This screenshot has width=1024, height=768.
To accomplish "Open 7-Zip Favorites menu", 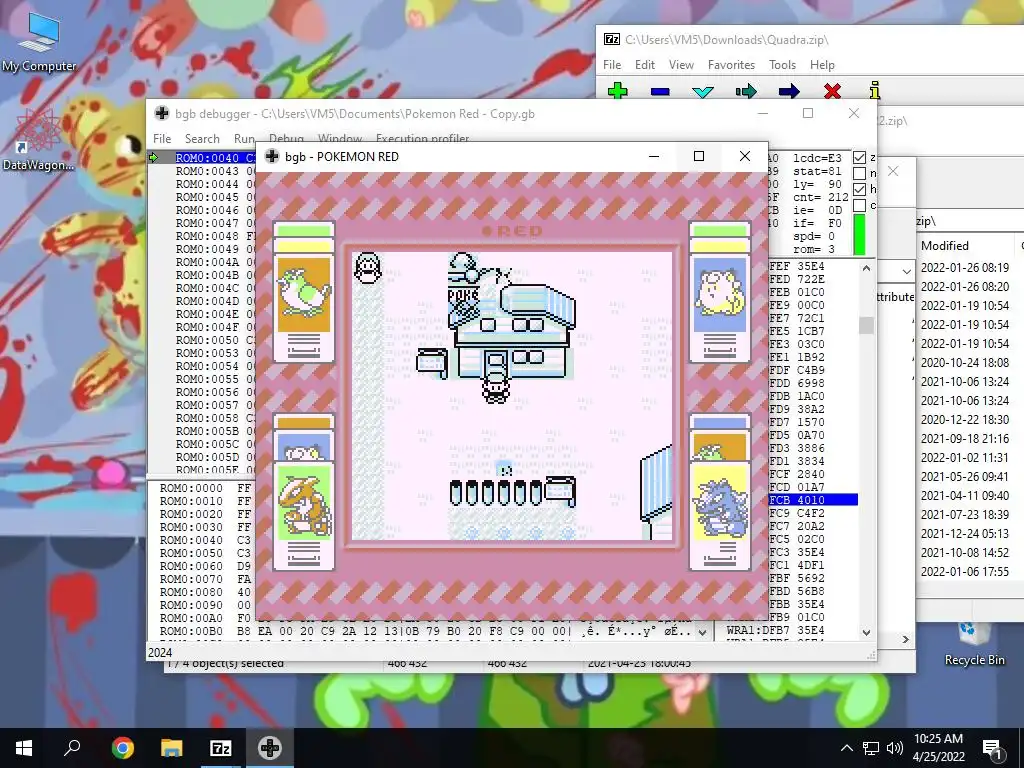I will coord(731,65).
